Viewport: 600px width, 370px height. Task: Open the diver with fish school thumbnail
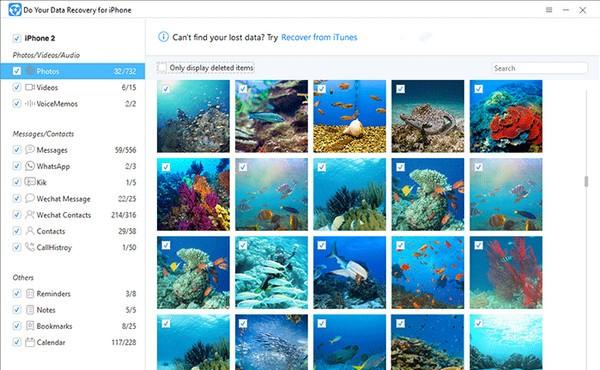pyautogui.click(x=271, y=272)
